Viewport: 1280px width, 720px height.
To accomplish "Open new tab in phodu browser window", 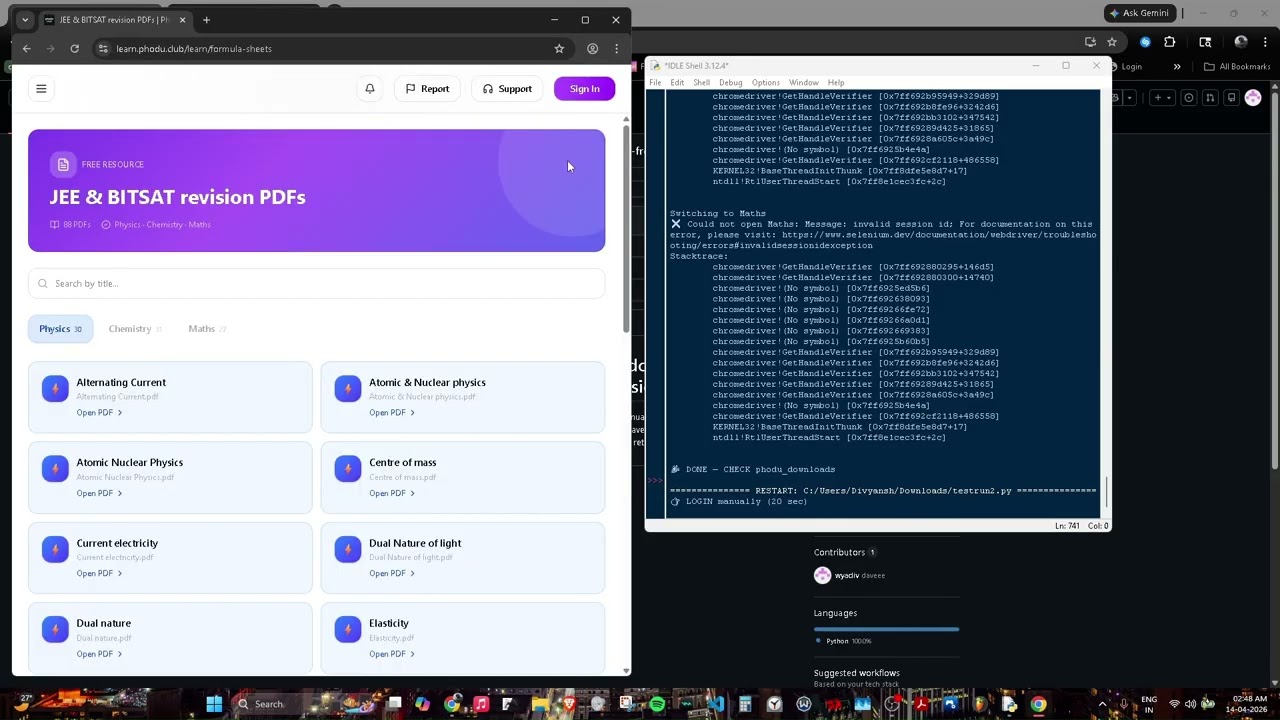I will pos(206,20).
